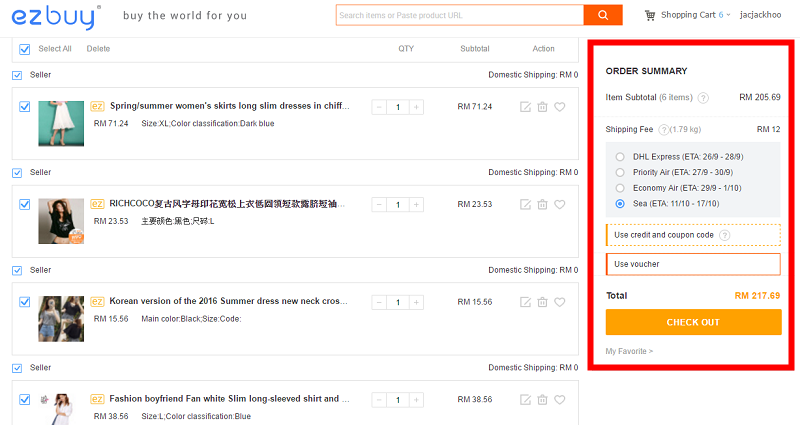Click the orange search magnifier button
Image resolution: width=800 pixels, height=425 pixels.
(x=603, y=15)
